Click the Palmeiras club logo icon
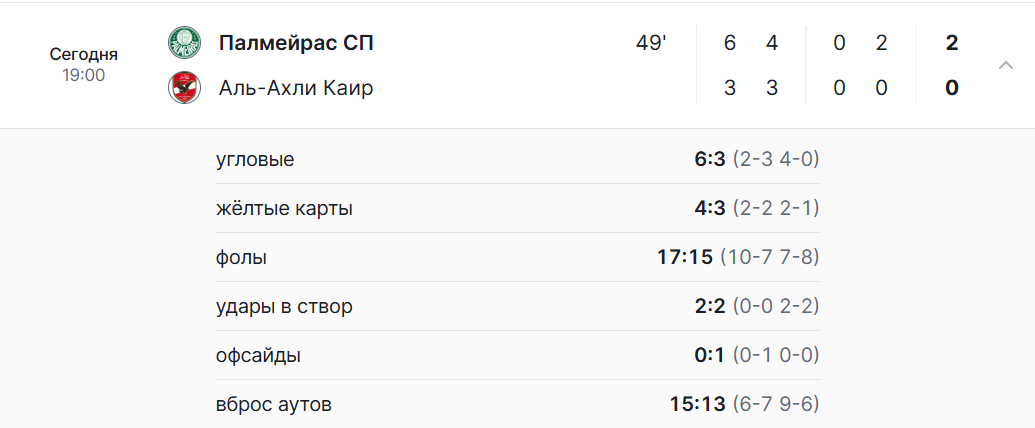 (x=184, y=42)
